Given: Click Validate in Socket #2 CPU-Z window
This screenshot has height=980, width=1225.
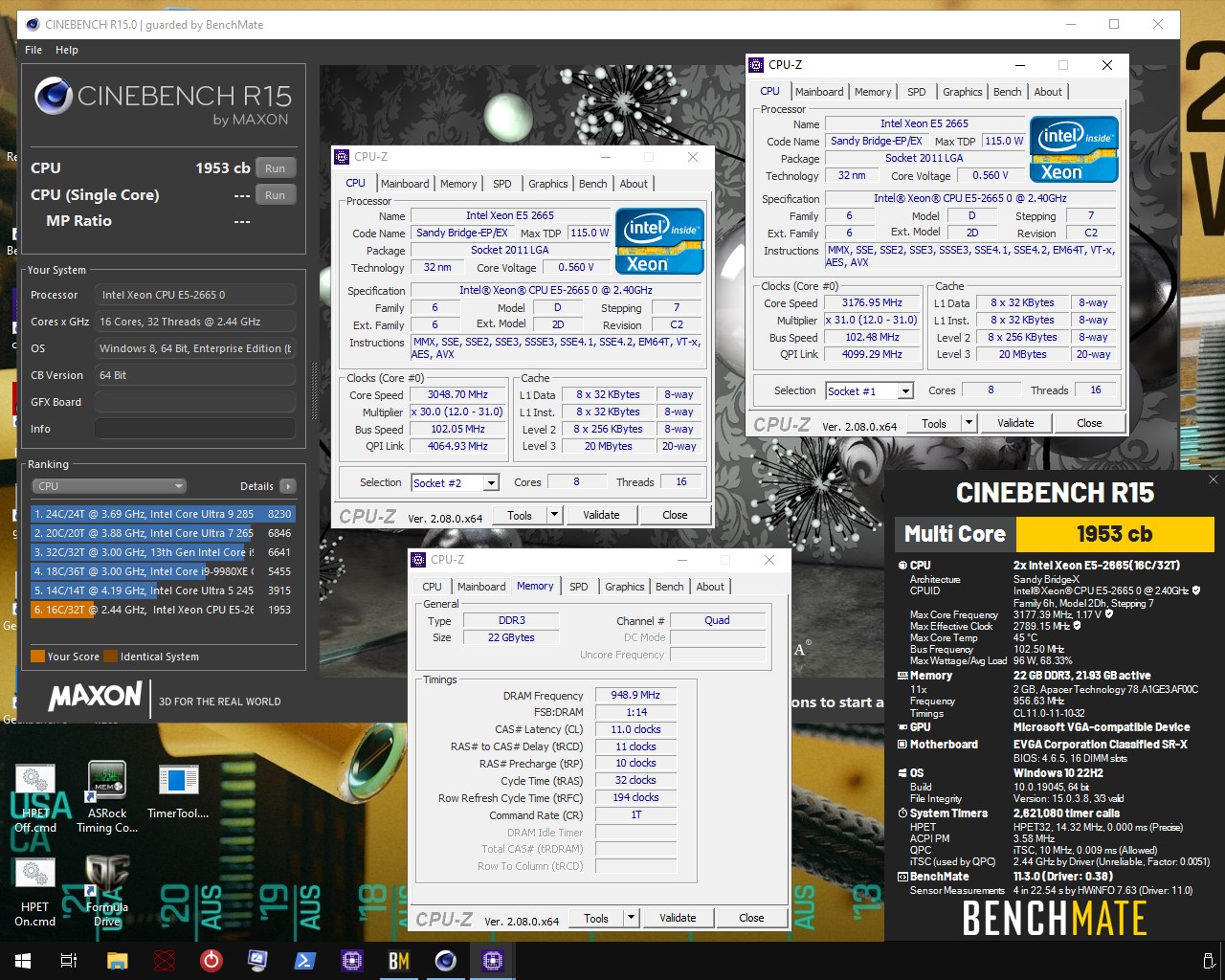Looking at the screenshot, I should (x=601, y=515).
